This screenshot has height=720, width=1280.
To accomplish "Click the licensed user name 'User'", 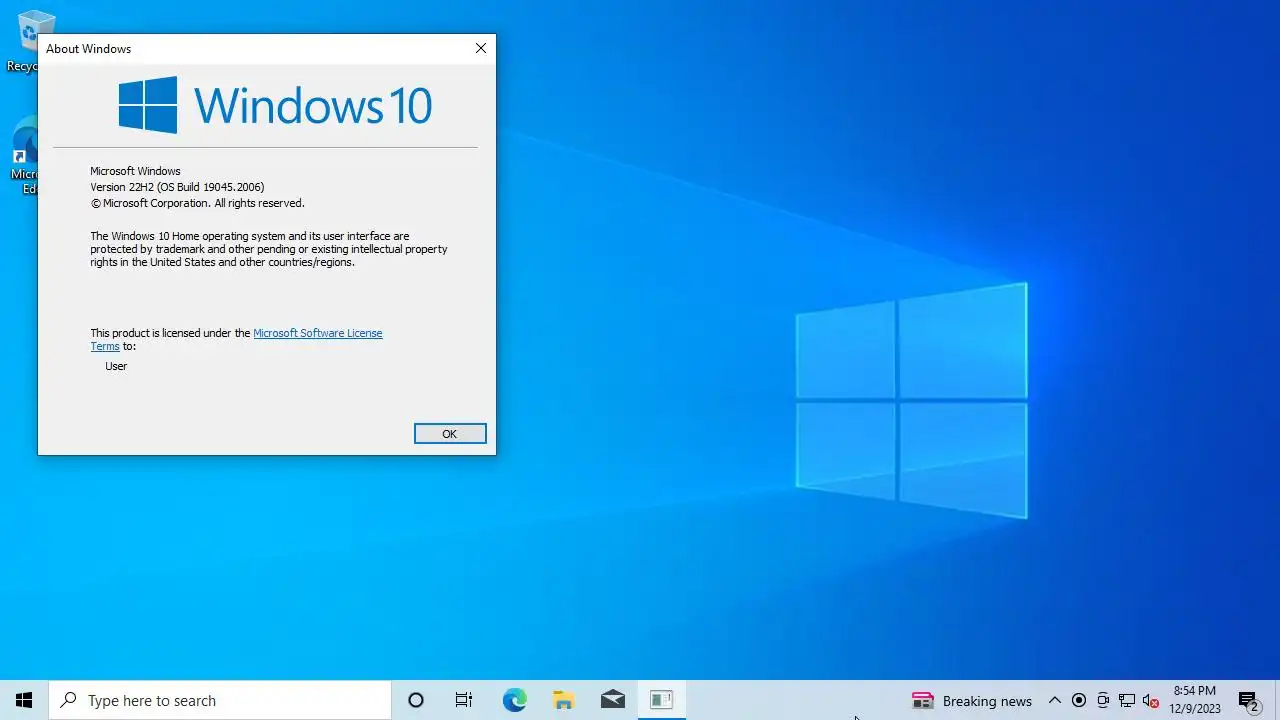I will [116, 366].
